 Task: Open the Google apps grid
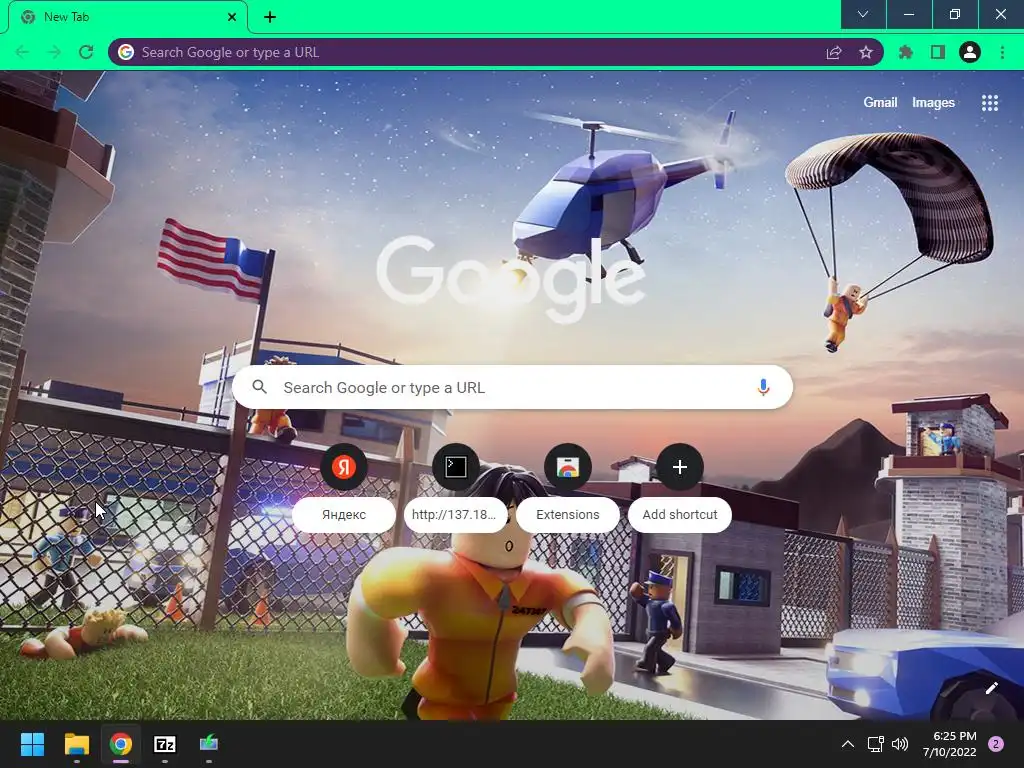point(990,103)
